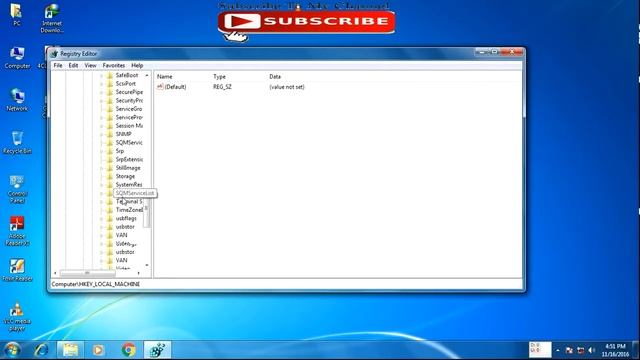Click the tree horizontal scroll-right arrow
This screenshot has width=640, height=360.
click(x=139, y=273)
